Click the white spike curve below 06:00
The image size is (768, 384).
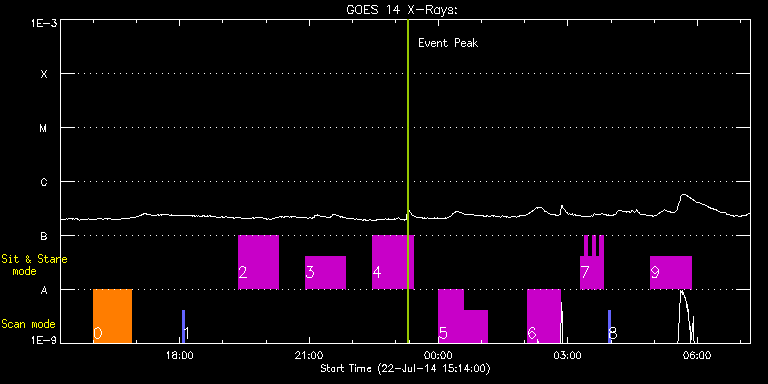coord(686,316)
